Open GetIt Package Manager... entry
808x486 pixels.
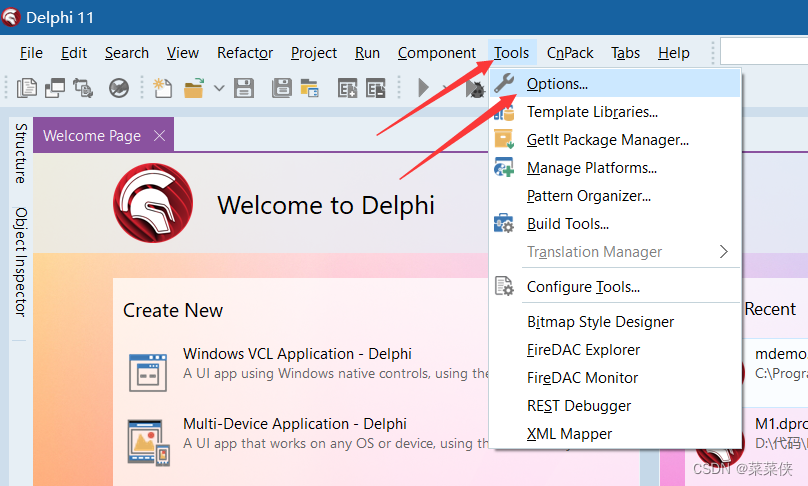point(615,140)
